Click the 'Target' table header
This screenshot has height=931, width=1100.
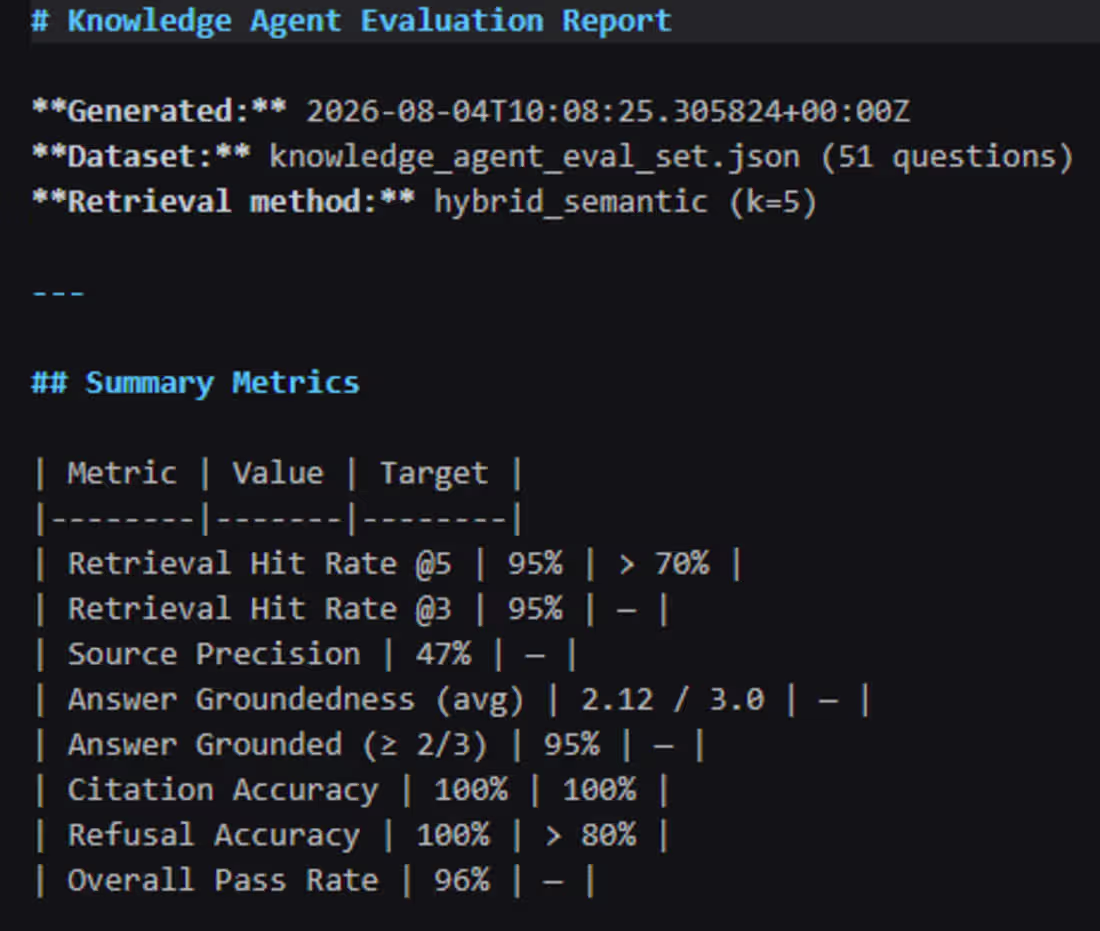(434, 475)
